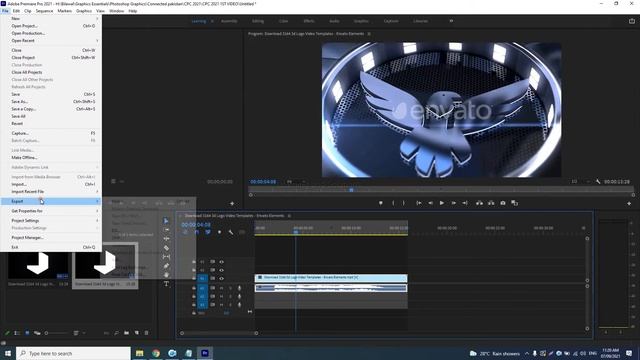Expand the New submenu in File menu
Viewport: 640px width, 360px height.
pyautogui.click(x=51, y=18)
